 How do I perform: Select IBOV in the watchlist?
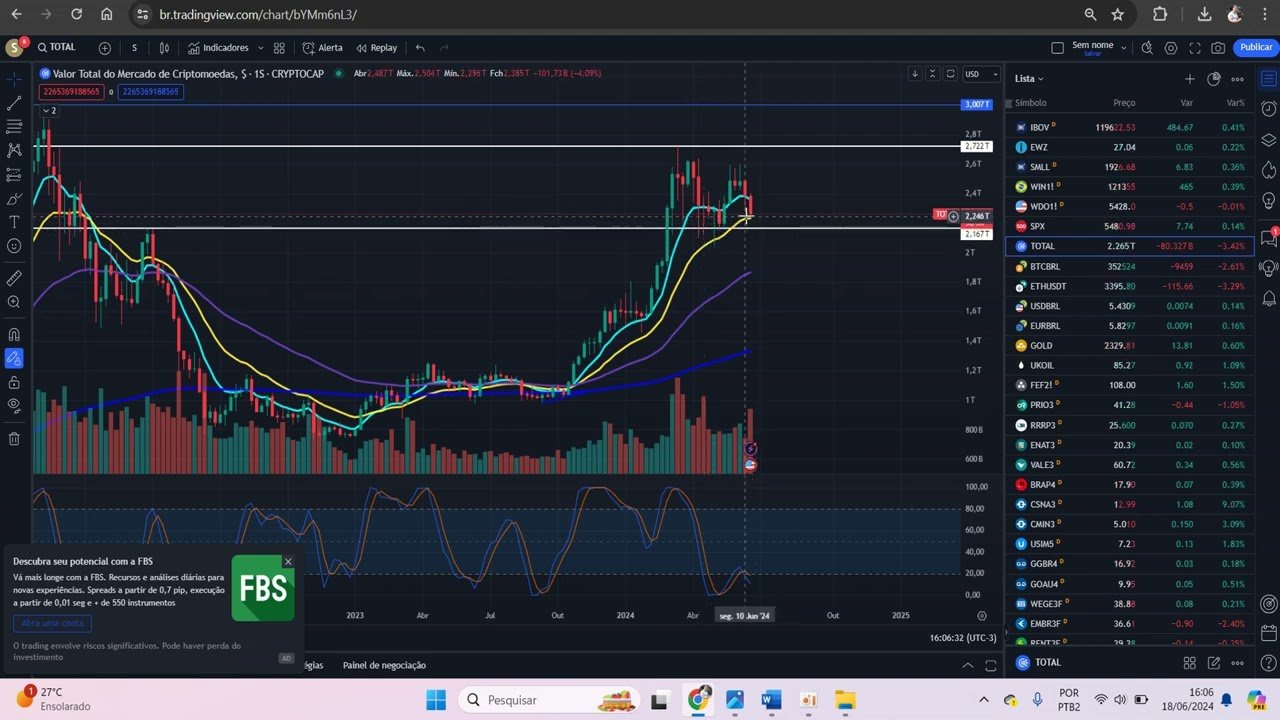pos(1130,127)
